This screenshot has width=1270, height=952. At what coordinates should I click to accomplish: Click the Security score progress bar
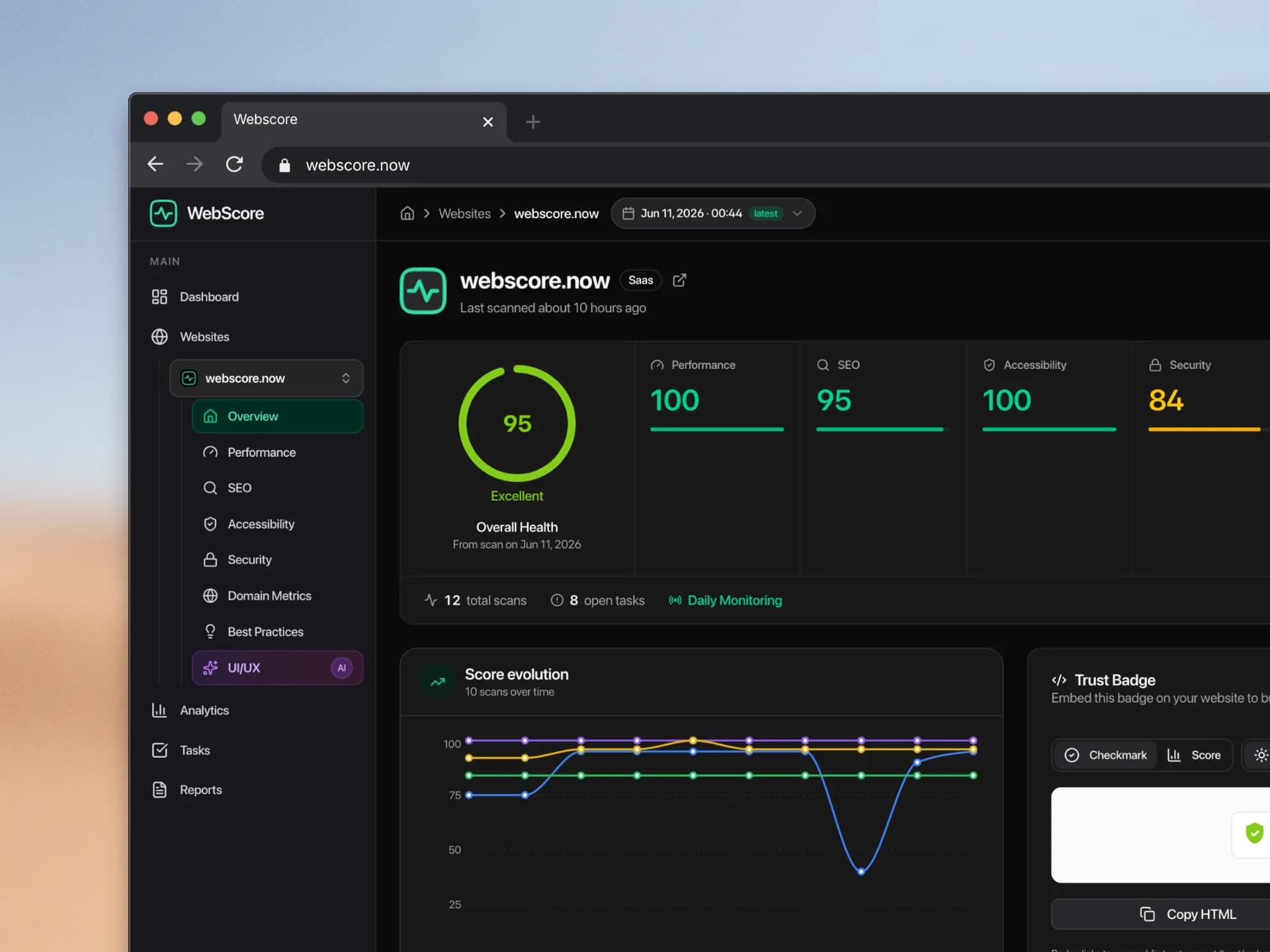tap(1208, 429)
